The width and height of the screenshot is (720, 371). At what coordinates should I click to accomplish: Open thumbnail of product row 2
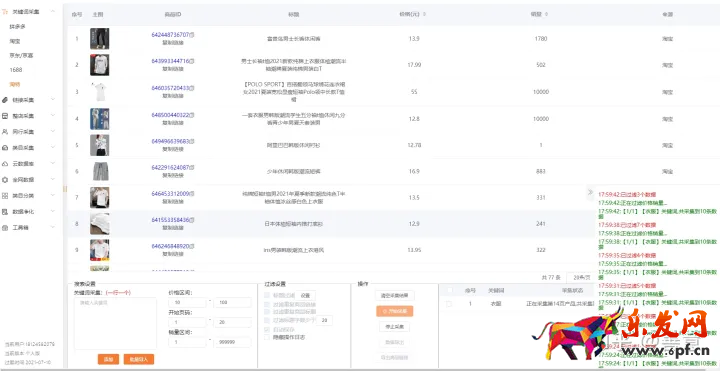[x=99, y=65]
